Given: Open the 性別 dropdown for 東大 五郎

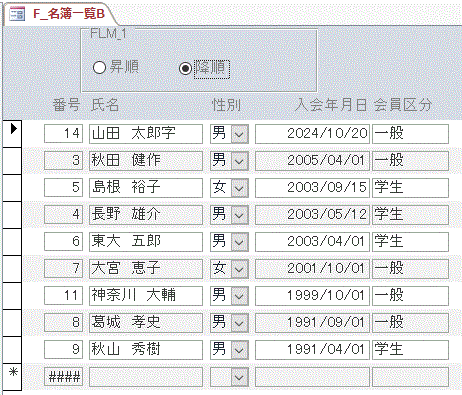Looking at the screenshot, I should point(240,242).
